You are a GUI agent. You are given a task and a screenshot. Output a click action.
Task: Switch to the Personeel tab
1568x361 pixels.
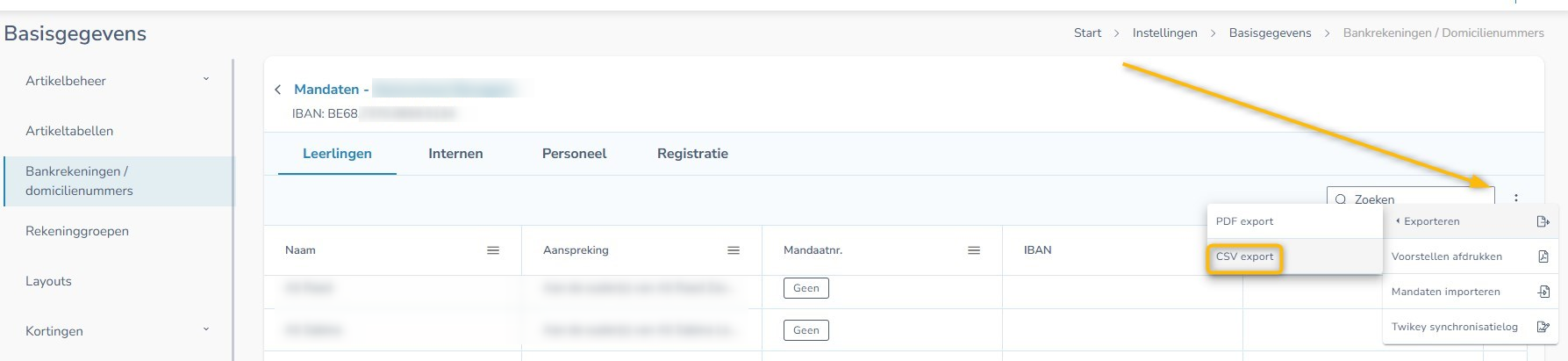coord(574,154)
